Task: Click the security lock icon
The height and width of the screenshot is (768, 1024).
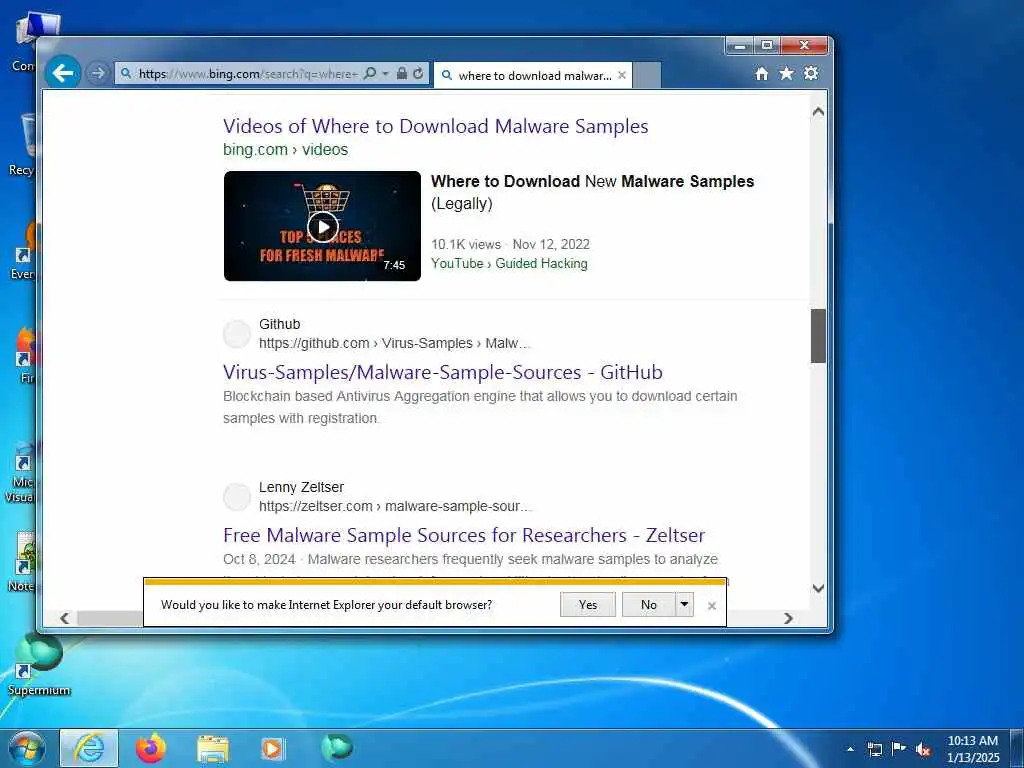Action: click(402, 73)
